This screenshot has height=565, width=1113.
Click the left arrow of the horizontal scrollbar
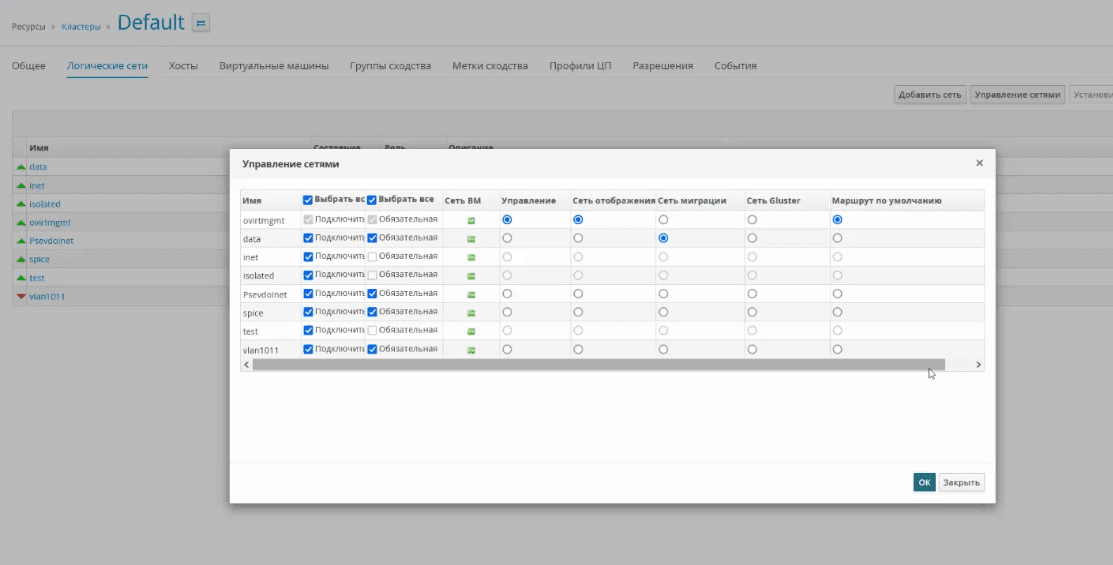coord(247,365)
